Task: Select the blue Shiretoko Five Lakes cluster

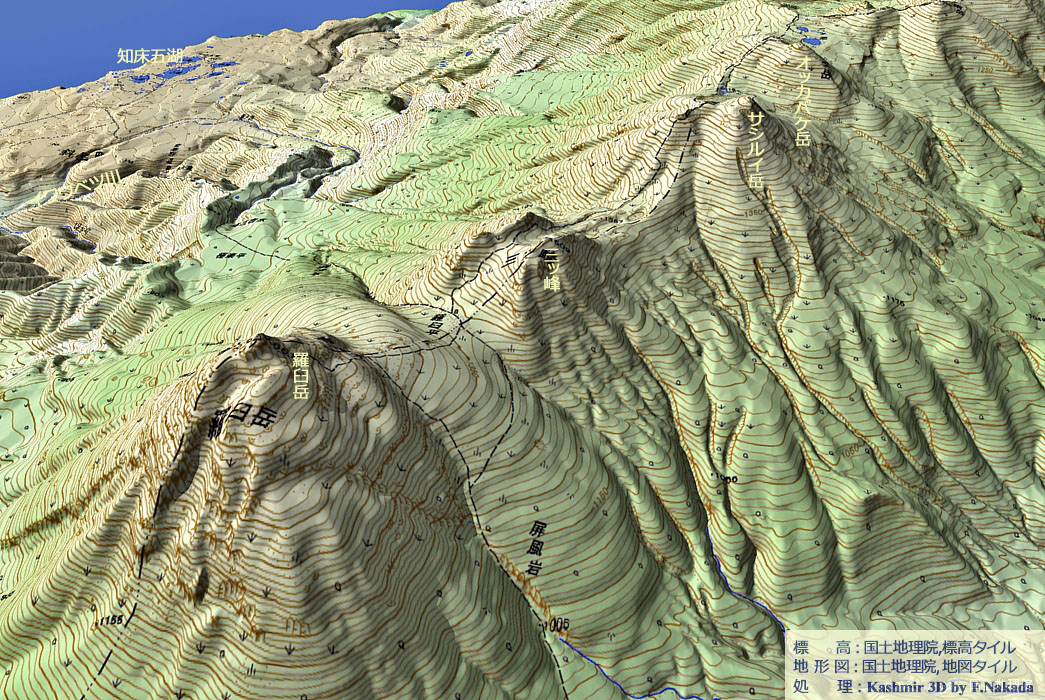Action: 185,74
